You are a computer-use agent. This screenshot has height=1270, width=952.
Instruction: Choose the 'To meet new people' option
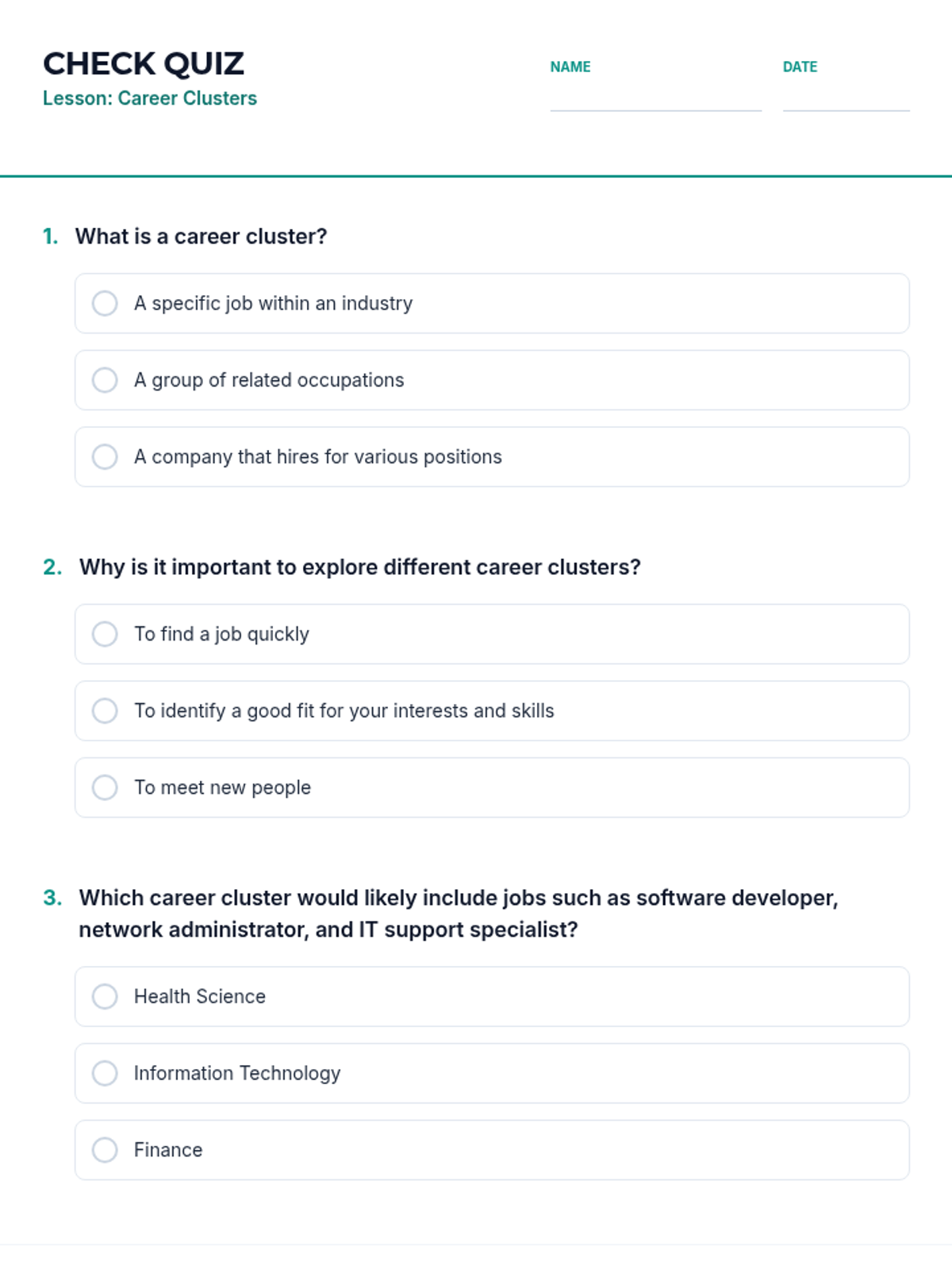coord(105,787)
